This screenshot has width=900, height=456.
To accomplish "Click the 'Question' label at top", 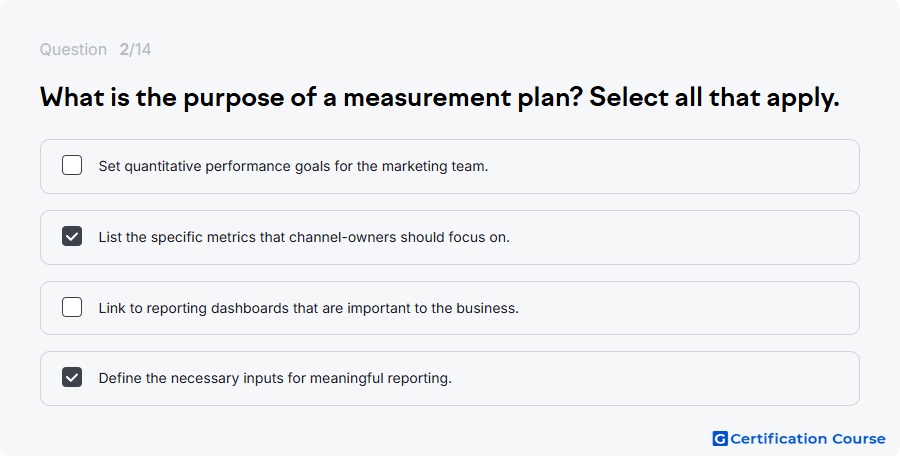I will point(73,49).
